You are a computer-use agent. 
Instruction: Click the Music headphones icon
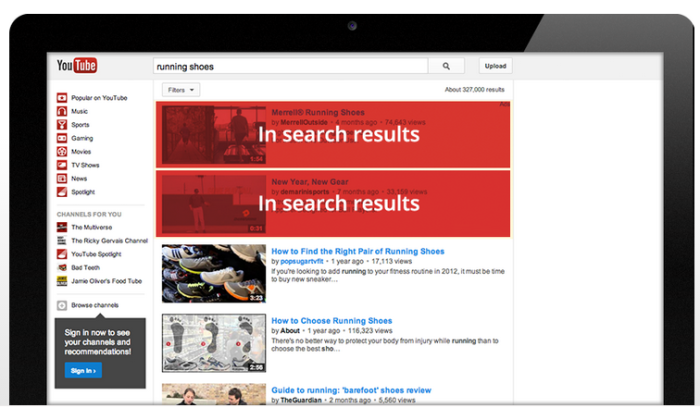click(62, 111)
